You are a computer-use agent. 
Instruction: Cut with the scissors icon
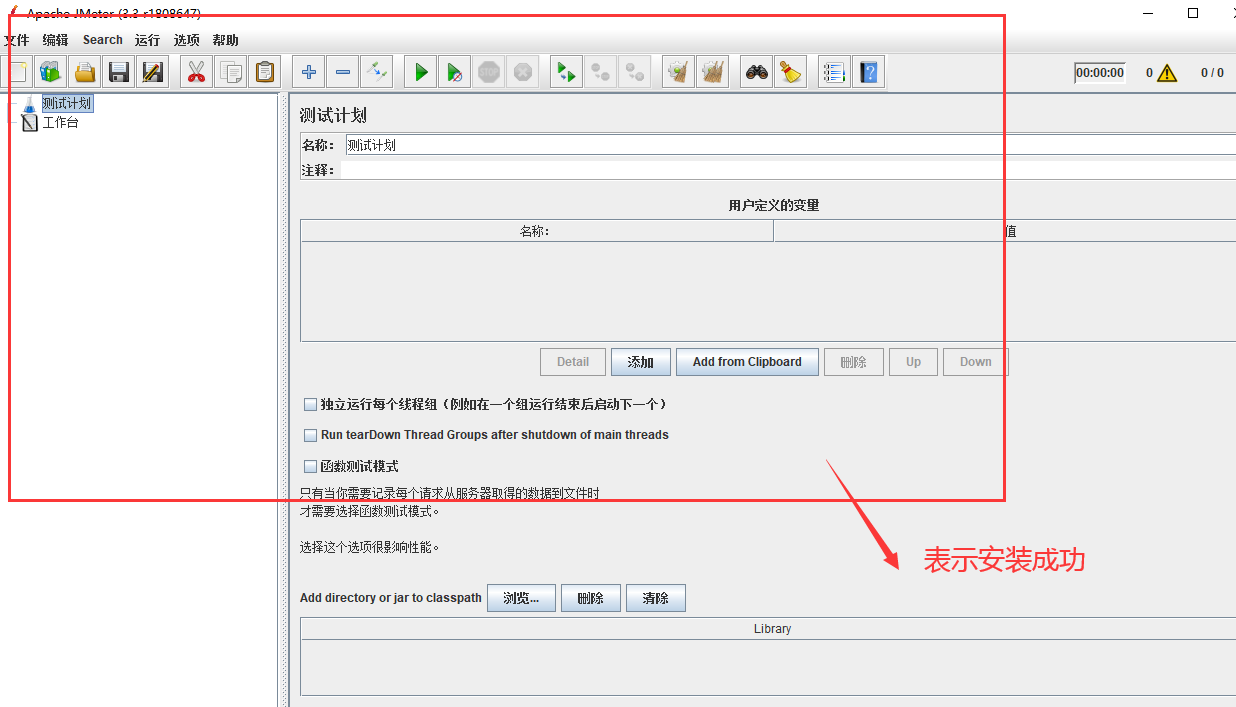[197, 72]
